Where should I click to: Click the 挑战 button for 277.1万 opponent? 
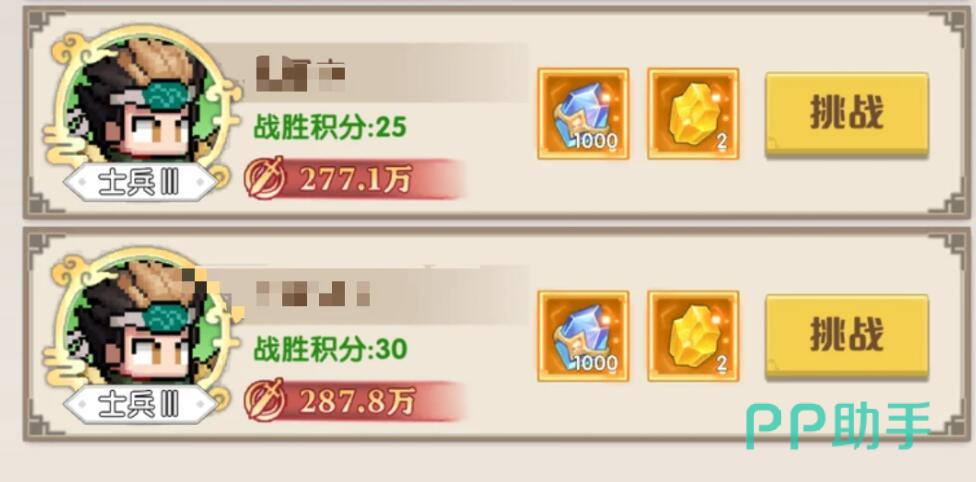click(847, 113)
